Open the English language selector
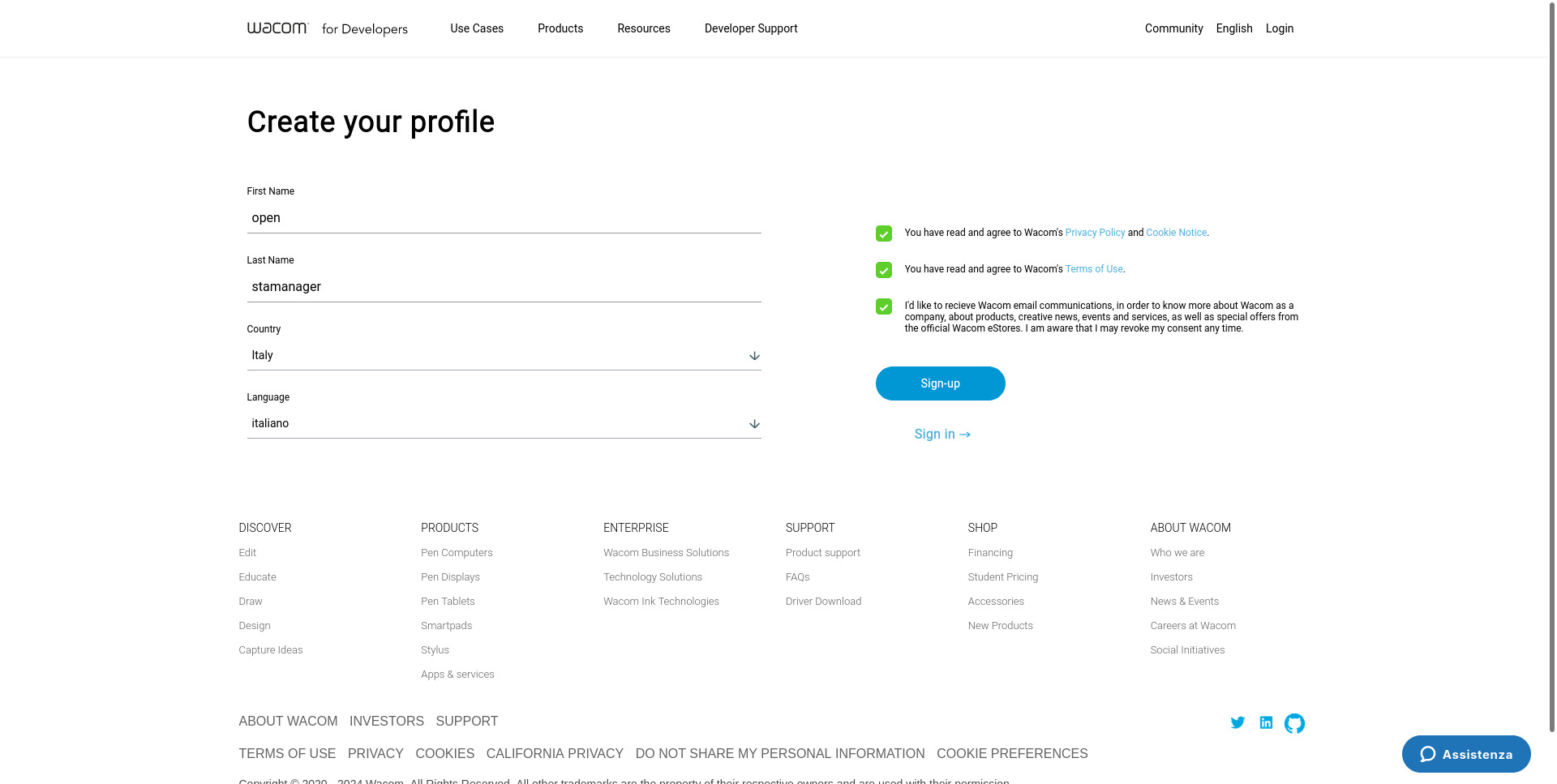Screen dimensions: 1557x784 point(1233,28)
